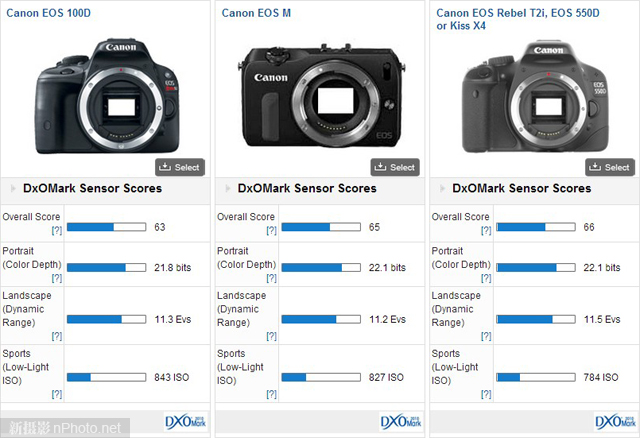Click DxOMark Sensor Scores heading for Rebel T2i
Screen dimensions: 640x438
[x=522, y=188]
